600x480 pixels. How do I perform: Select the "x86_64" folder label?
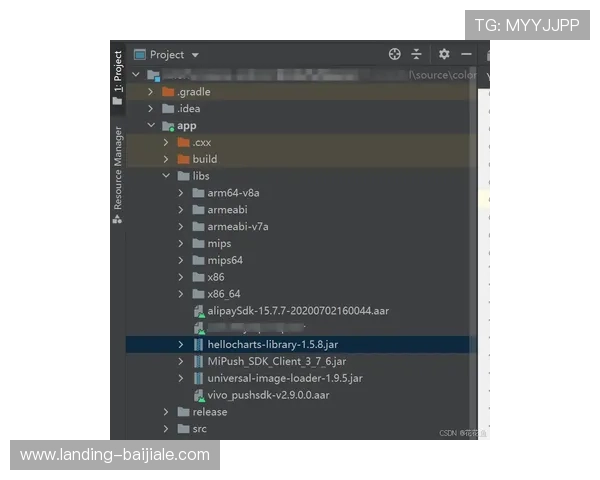(x=224, y=294)
